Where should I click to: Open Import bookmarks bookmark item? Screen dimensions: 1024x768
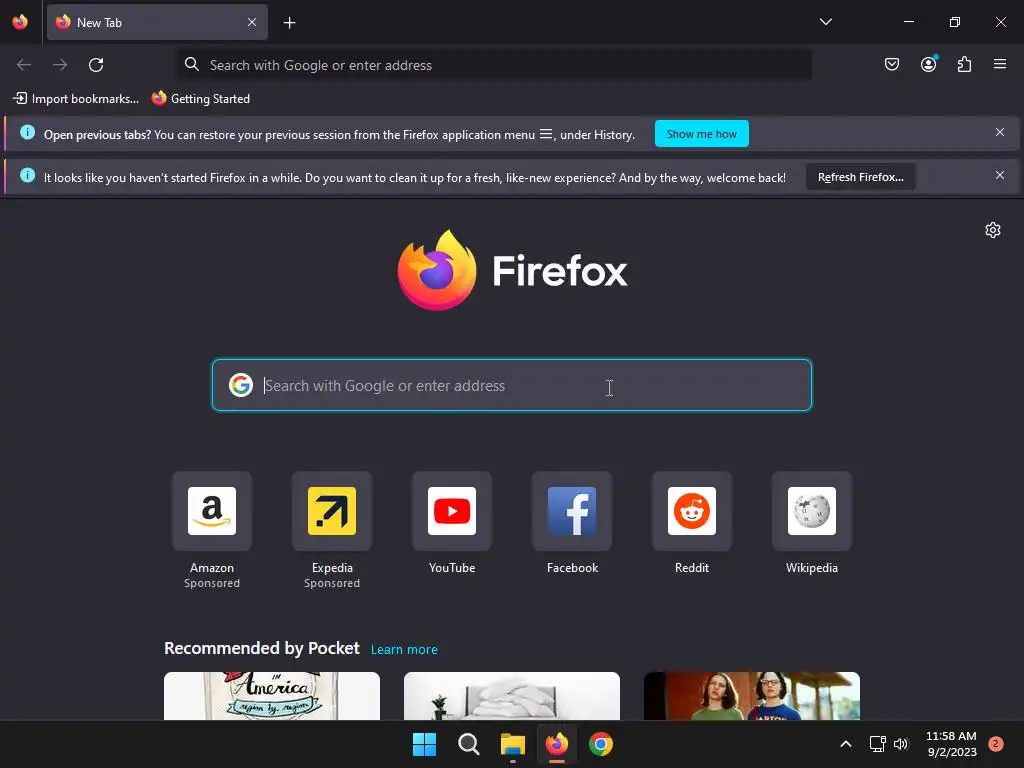[76, 99]
